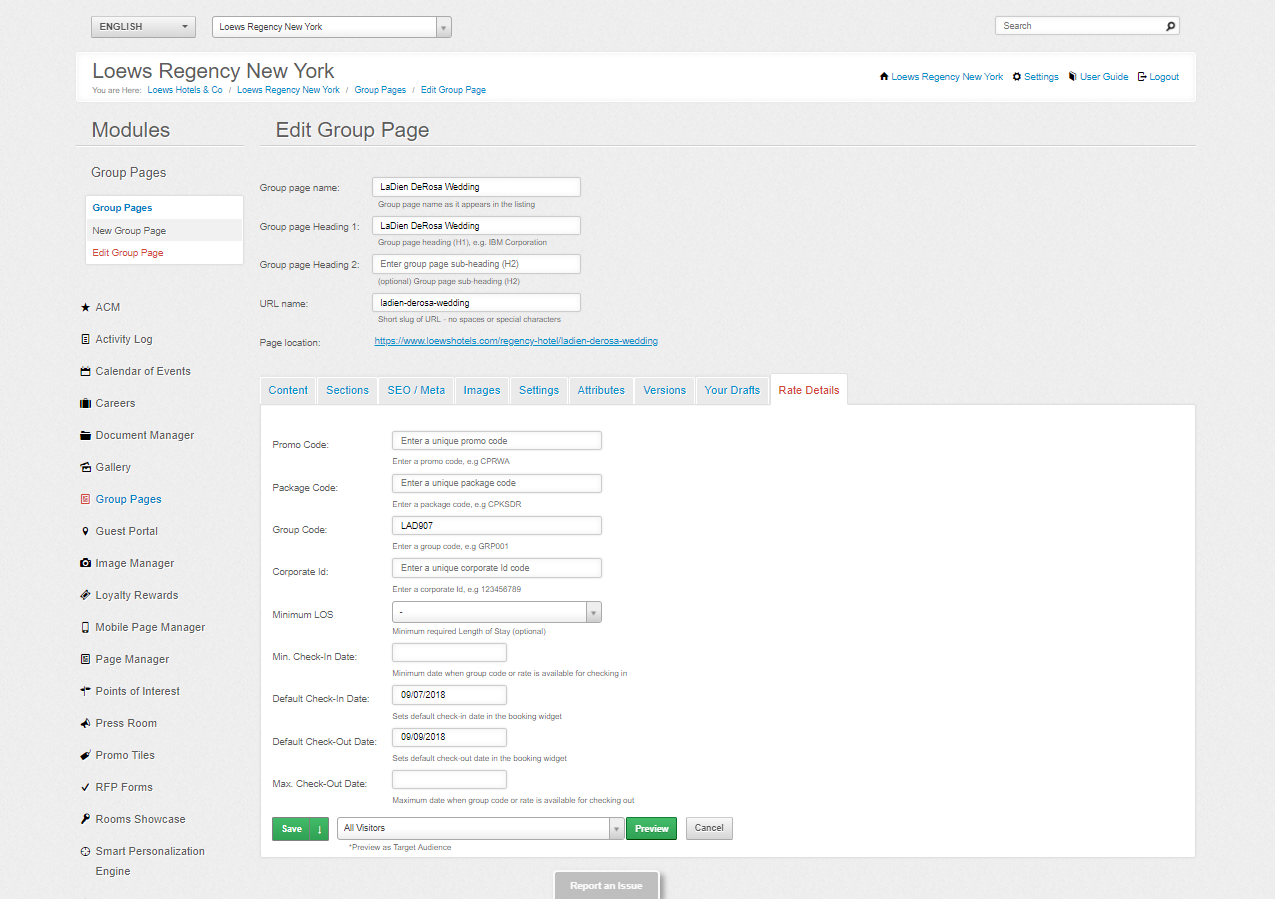Open the Attributes tab
The image size is (1275, 899).
601,390
